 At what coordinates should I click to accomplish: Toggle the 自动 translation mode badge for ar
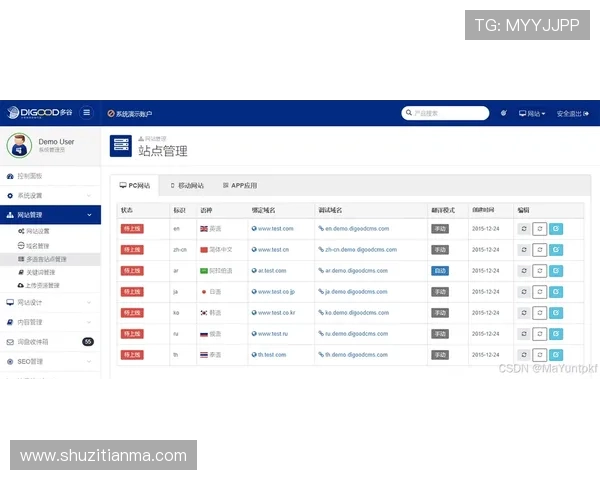point(440,271)
